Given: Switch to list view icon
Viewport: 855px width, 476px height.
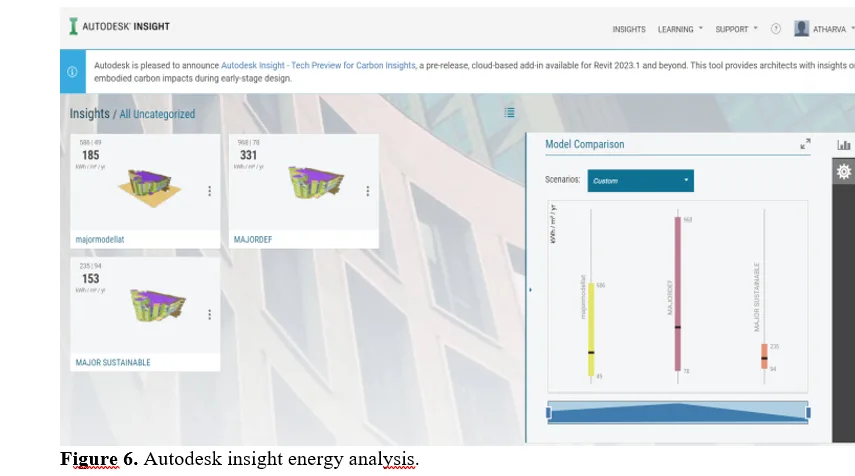Looking at the screenshot, I should pos(509,113).
